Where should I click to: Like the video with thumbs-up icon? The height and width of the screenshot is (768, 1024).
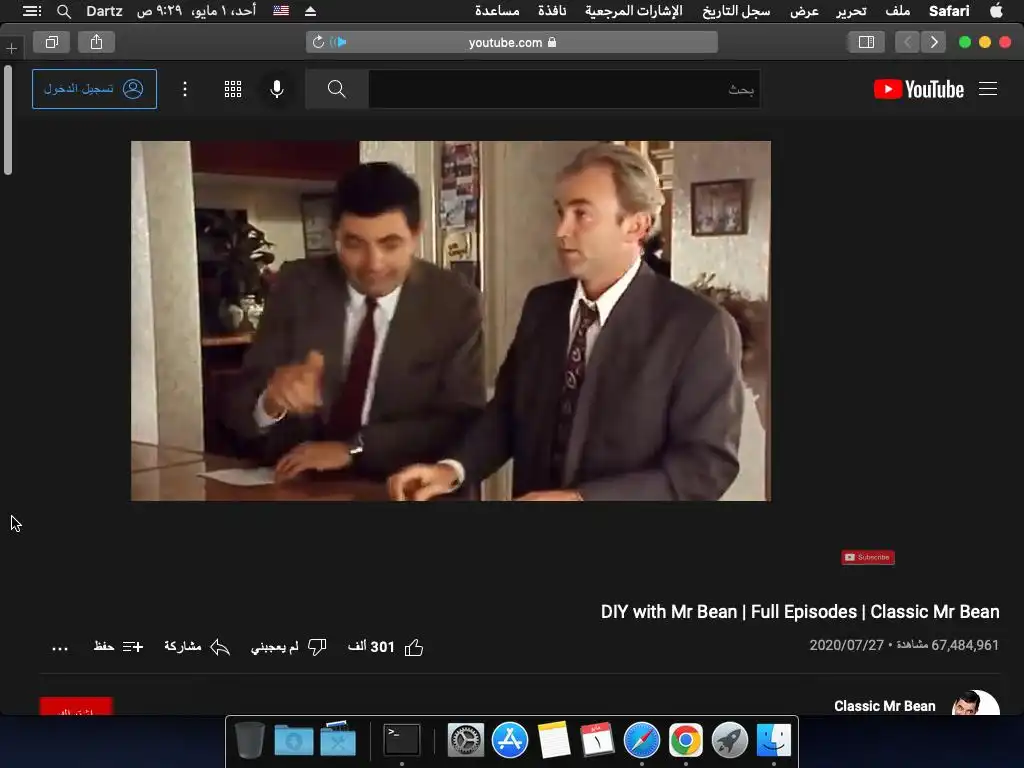[x=414, y=647]
